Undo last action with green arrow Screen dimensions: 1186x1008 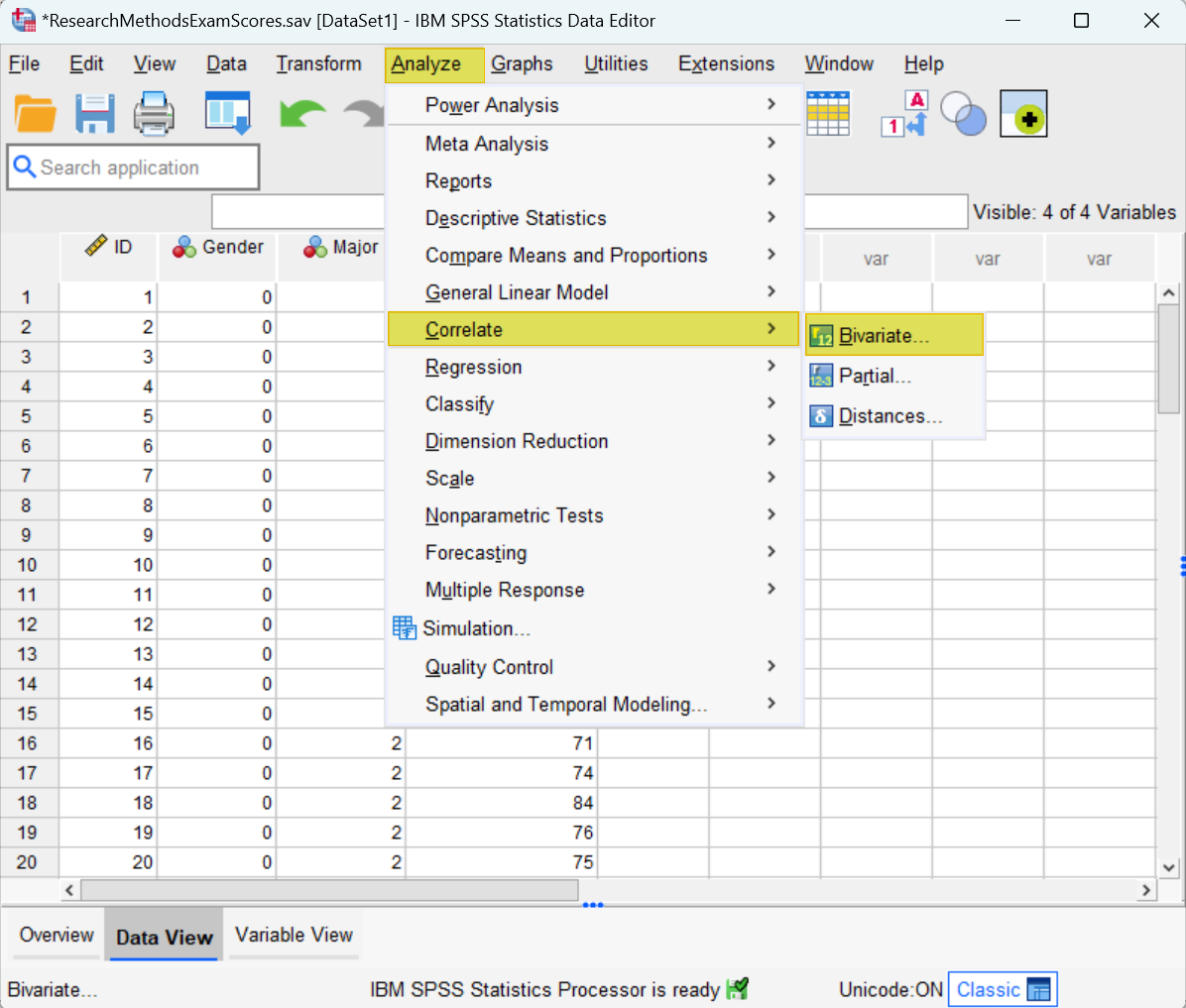pyautogui.click(x=301, y=114)
